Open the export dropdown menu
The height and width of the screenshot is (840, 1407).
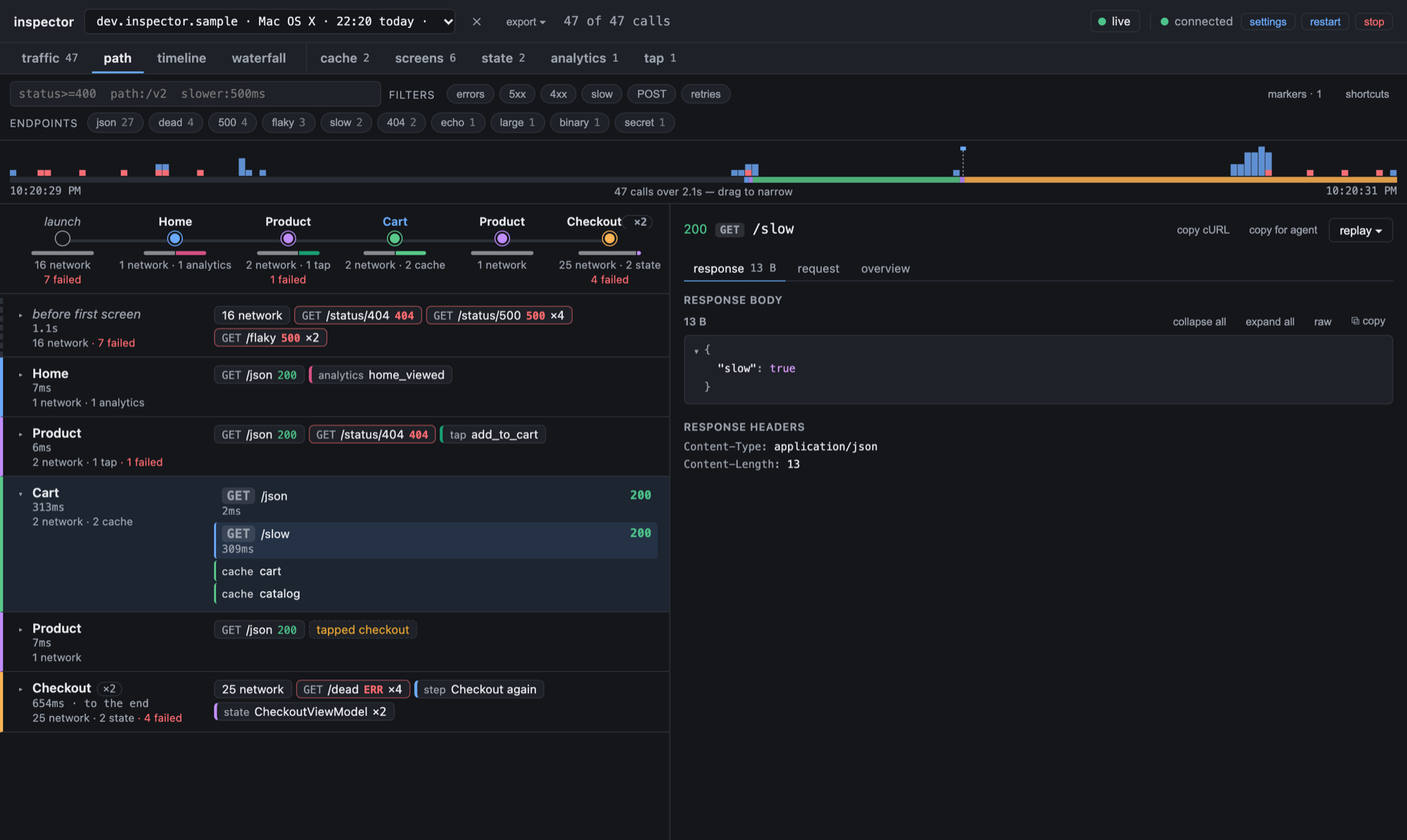(x=526, y=22)
